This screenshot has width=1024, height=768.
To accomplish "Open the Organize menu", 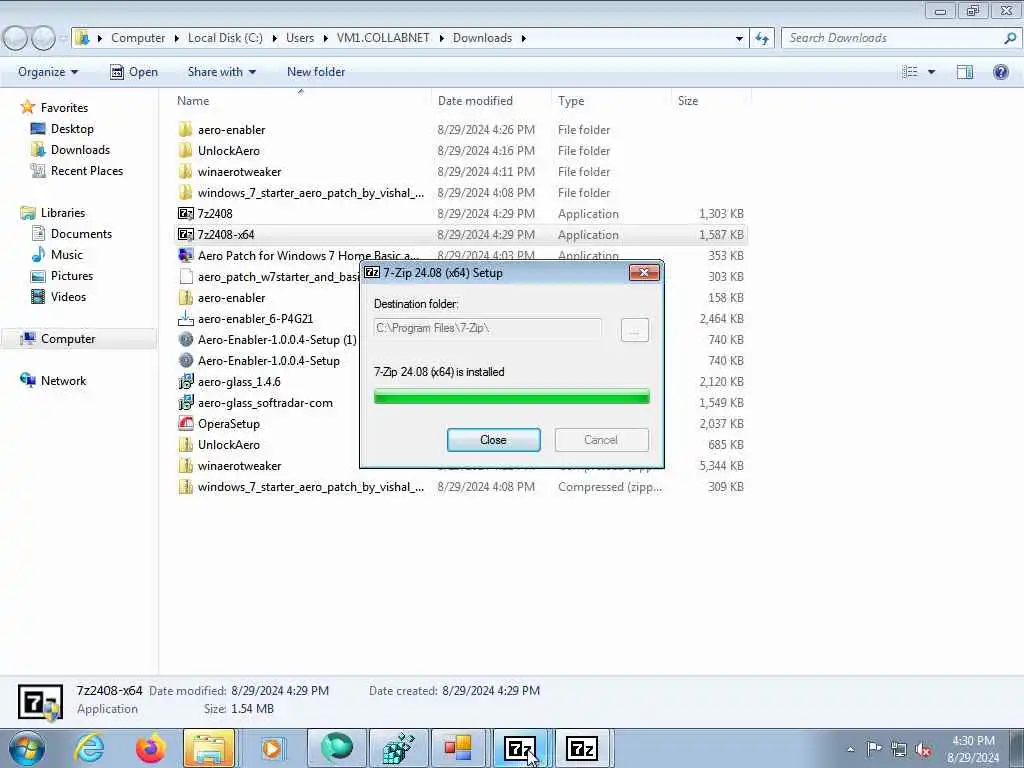I will point(48,72).
